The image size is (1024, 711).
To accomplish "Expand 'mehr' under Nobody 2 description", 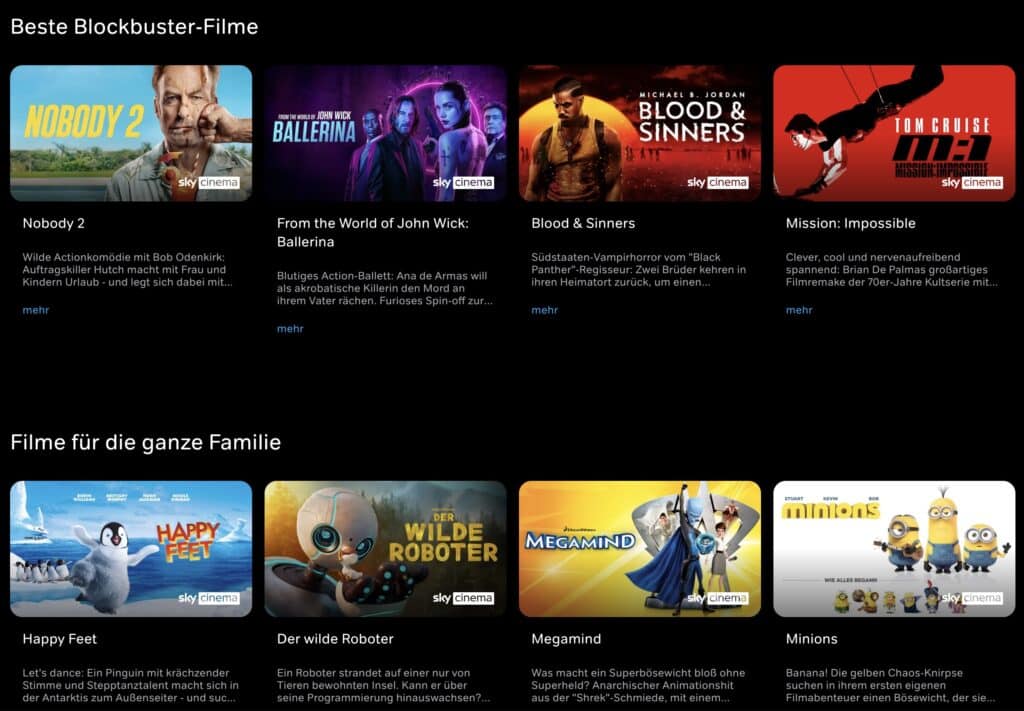I will (x=36, y=310).
